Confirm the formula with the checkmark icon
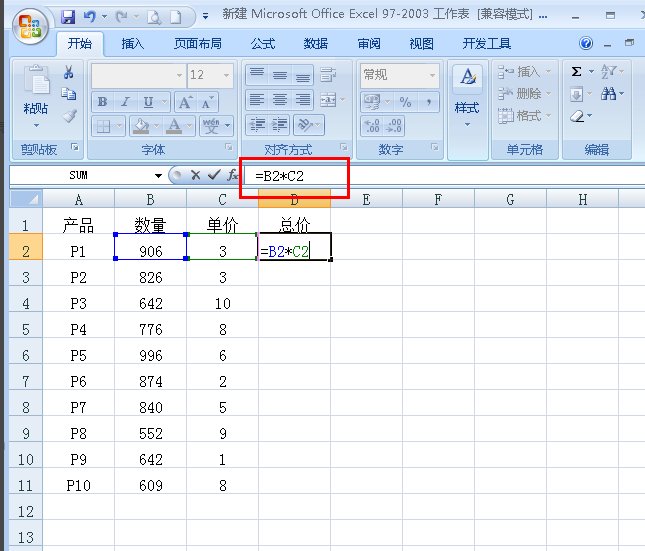The height and width of the screenshot is (551, 645). [212, 174]
